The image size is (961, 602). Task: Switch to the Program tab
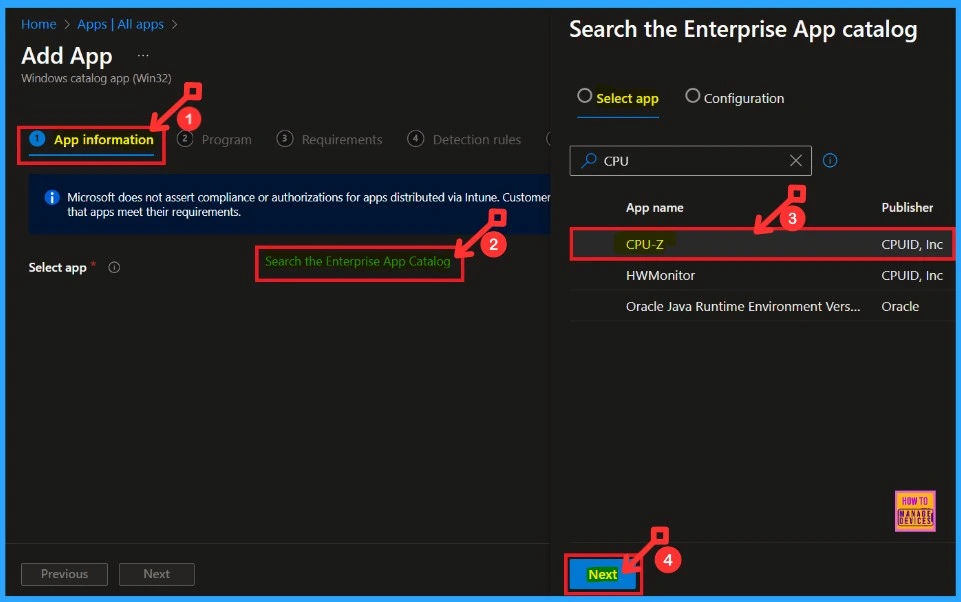(215, 140)
